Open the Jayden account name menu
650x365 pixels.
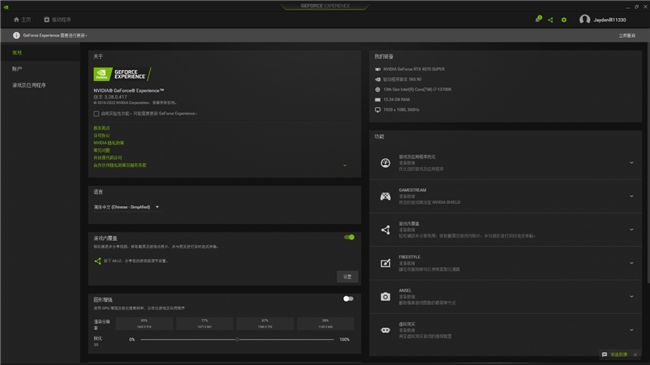pos(609,20)
